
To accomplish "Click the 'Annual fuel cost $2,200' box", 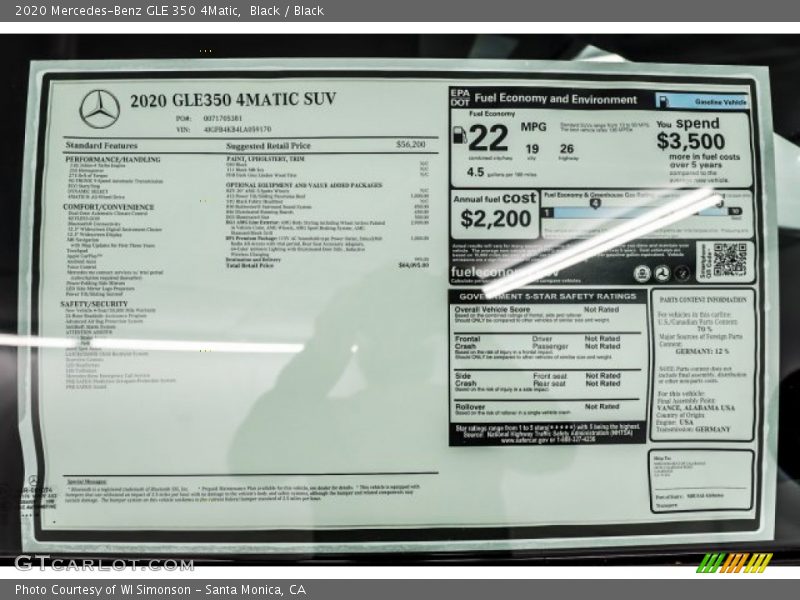I will pyautogui.click(x=495, y=214).
